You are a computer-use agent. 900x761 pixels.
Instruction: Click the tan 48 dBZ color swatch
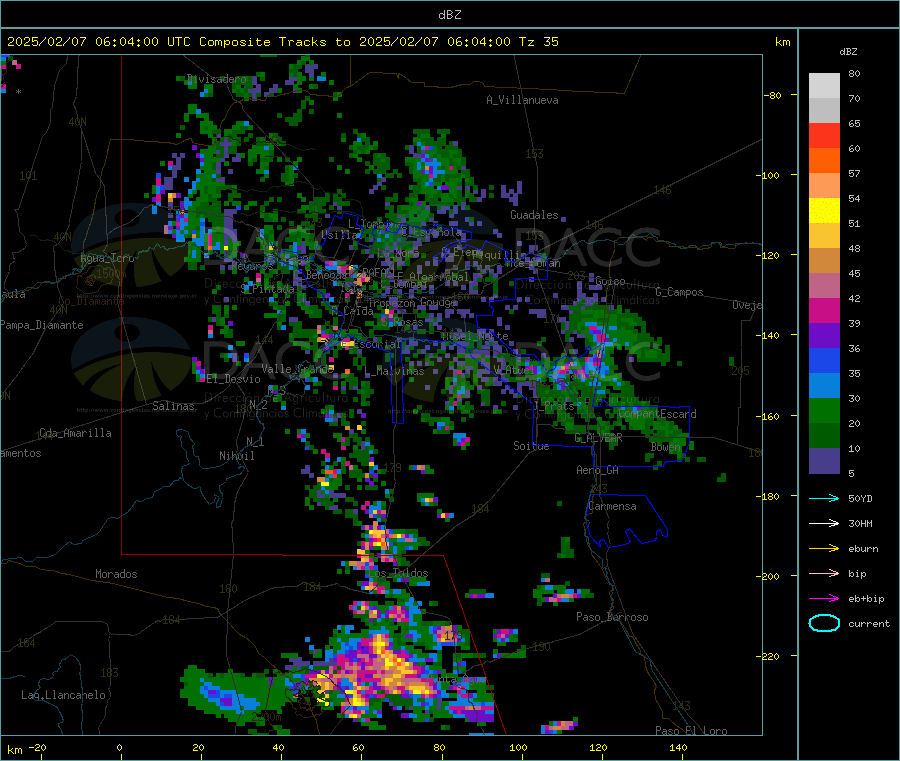coord(824,260)
